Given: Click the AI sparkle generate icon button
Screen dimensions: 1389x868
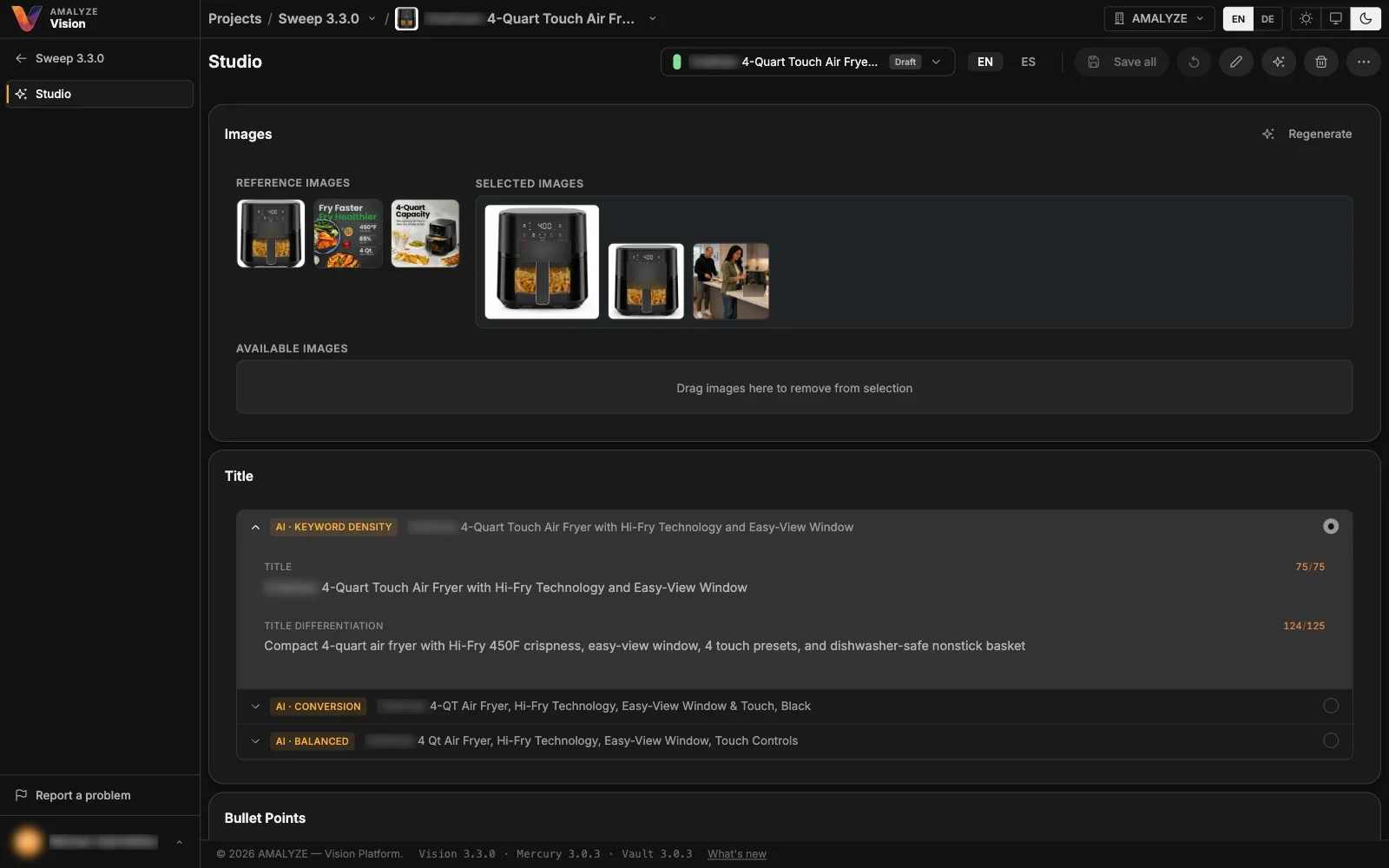Looking at the screenshot, I should tap(1279, 62).
